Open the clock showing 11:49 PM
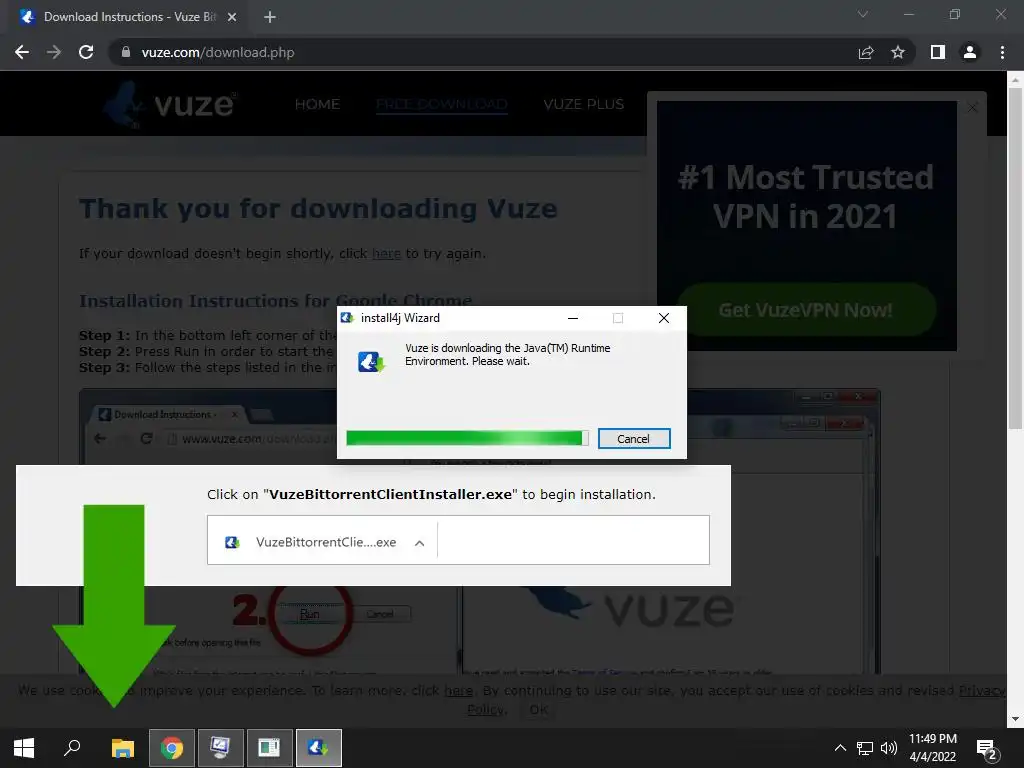 pos(933,748)
